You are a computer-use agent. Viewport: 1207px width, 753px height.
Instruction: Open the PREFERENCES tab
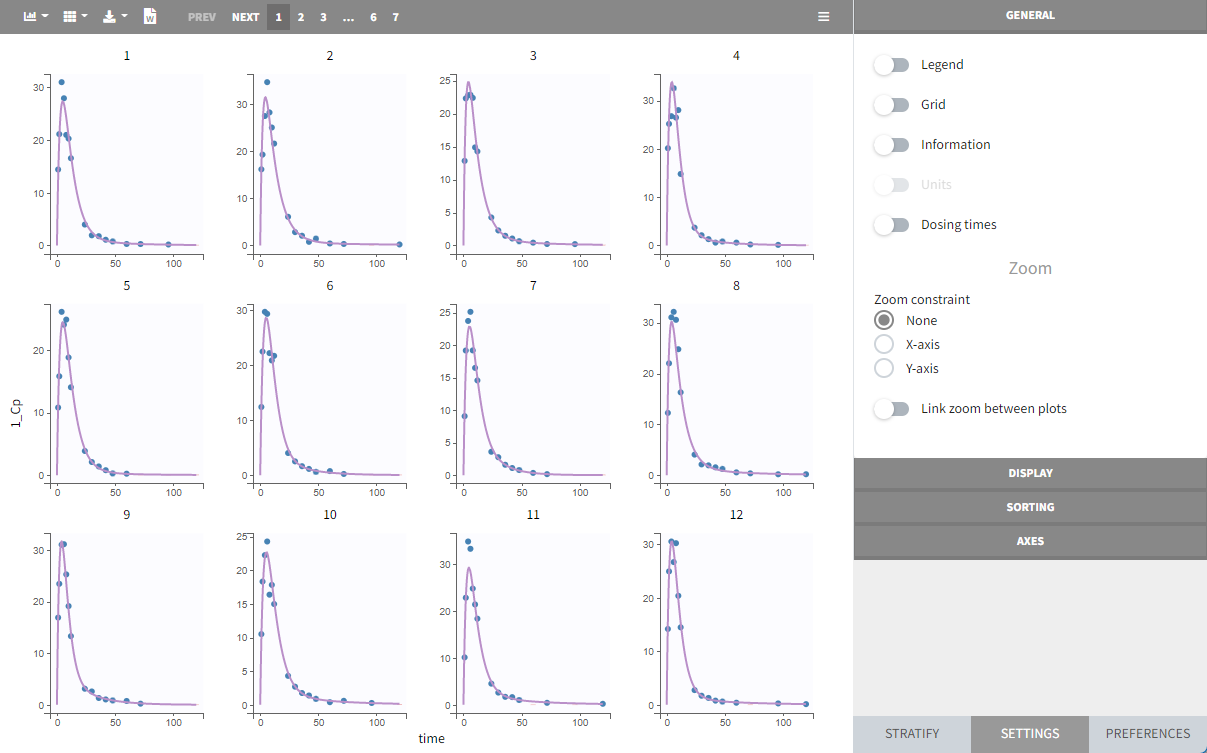(1148, 734)
